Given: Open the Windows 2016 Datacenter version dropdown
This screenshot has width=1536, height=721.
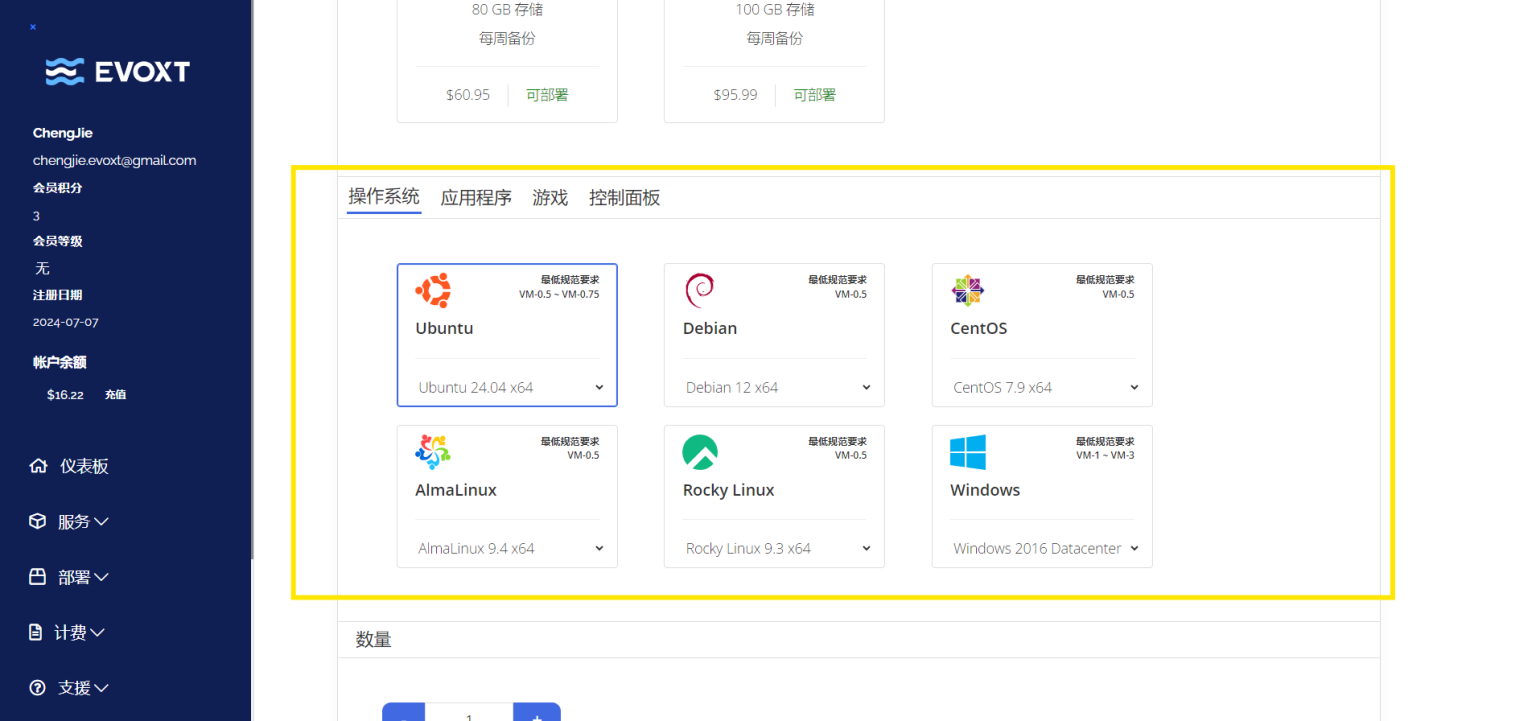Looking at the screenshot, I should pos(1042,548).
